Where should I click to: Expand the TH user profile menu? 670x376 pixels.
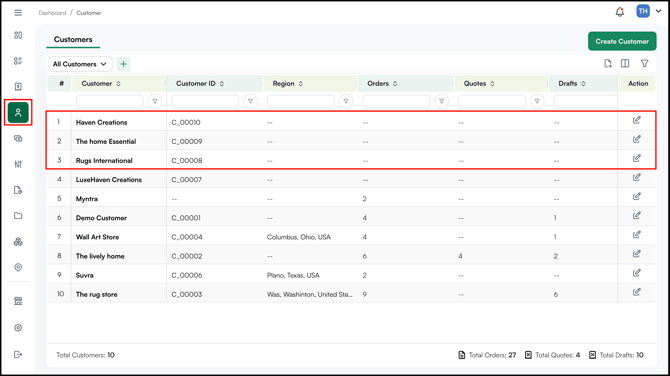[649, 12]
